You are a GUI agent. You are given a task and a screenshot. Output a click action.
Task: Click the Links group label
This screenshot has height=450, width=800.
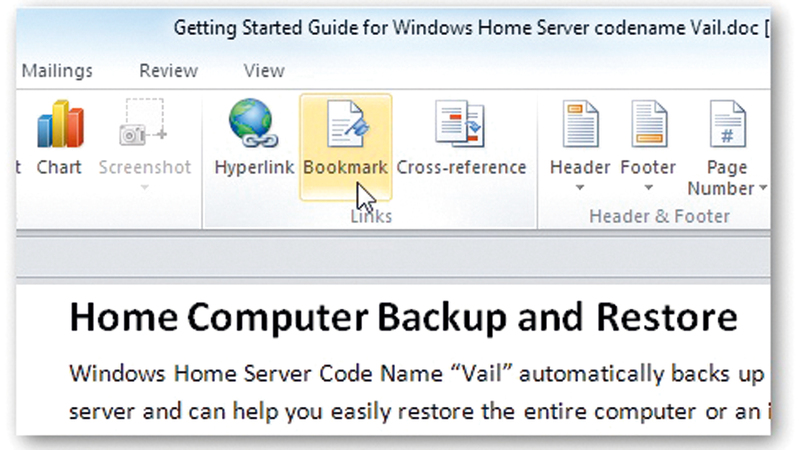pyautogui.click(x=371, y=216)
